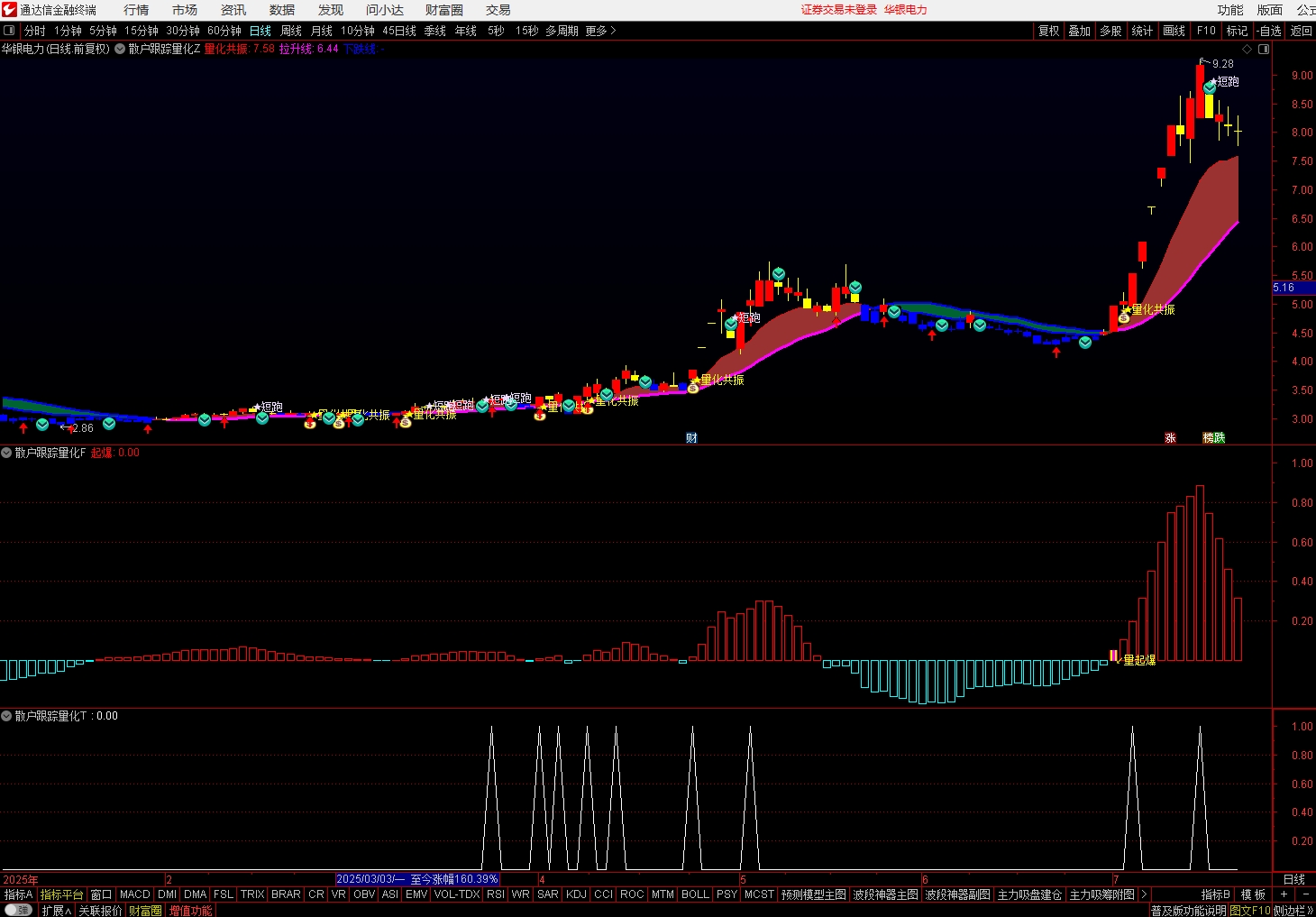Viewport: 1316px width, 917px height.
Task: Select the 日线 period
Action: point(260,31)
